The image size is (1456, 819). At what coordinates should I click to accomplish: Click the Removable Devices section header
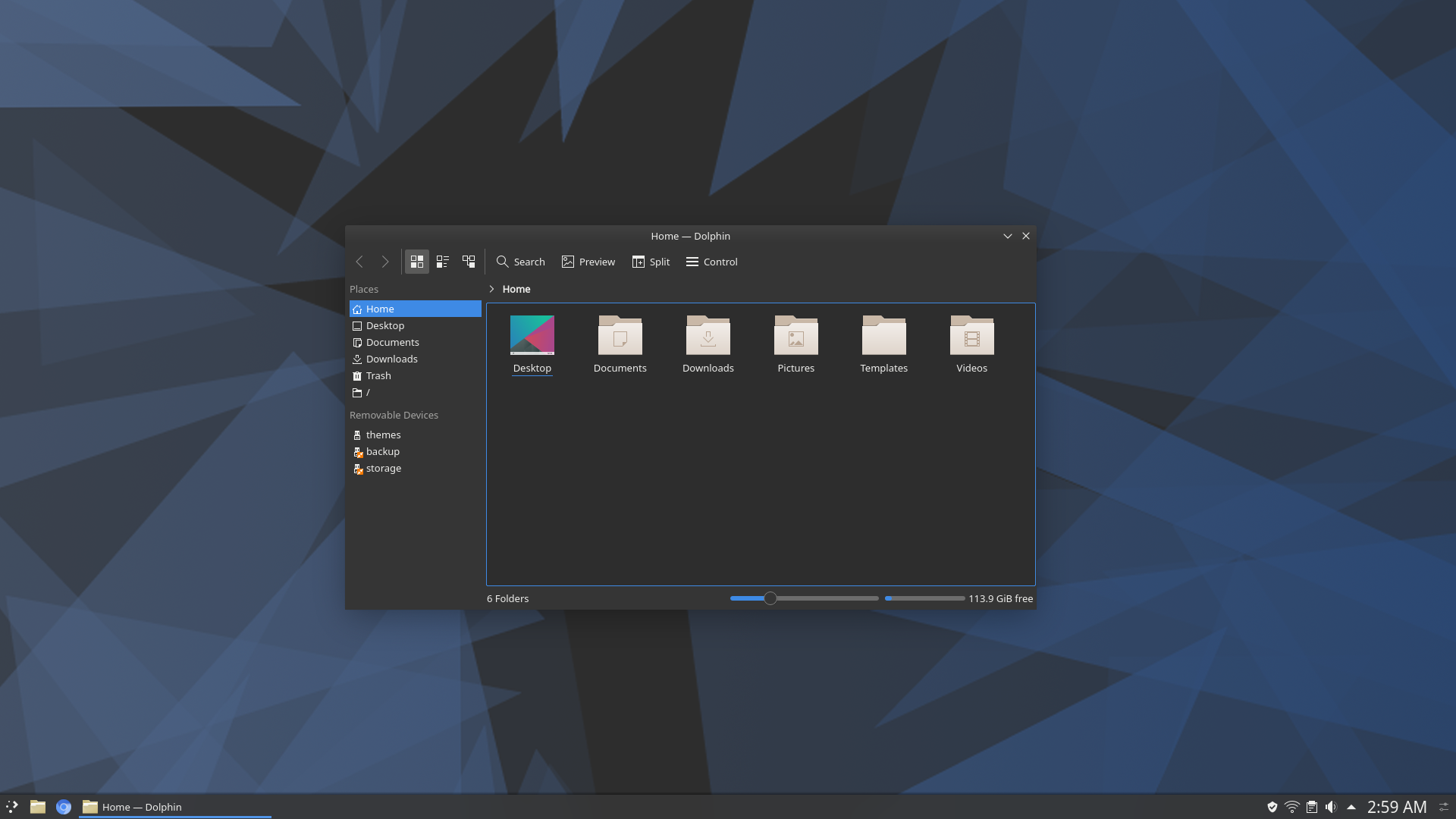pos(394,415)
